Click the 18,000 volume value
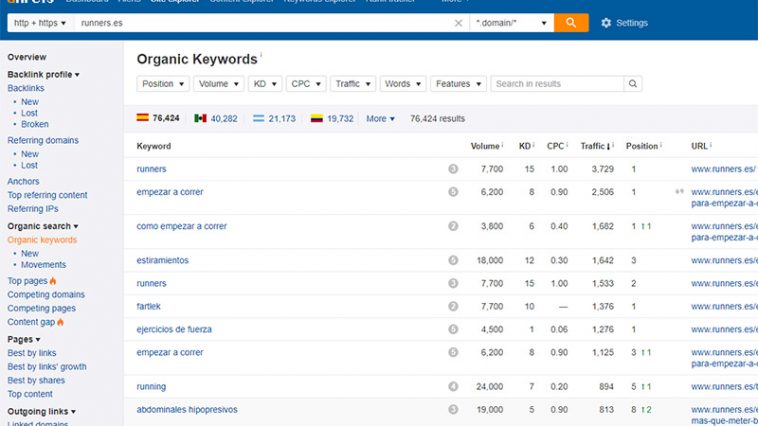This screenshot has width=758, height=426. 490,260
